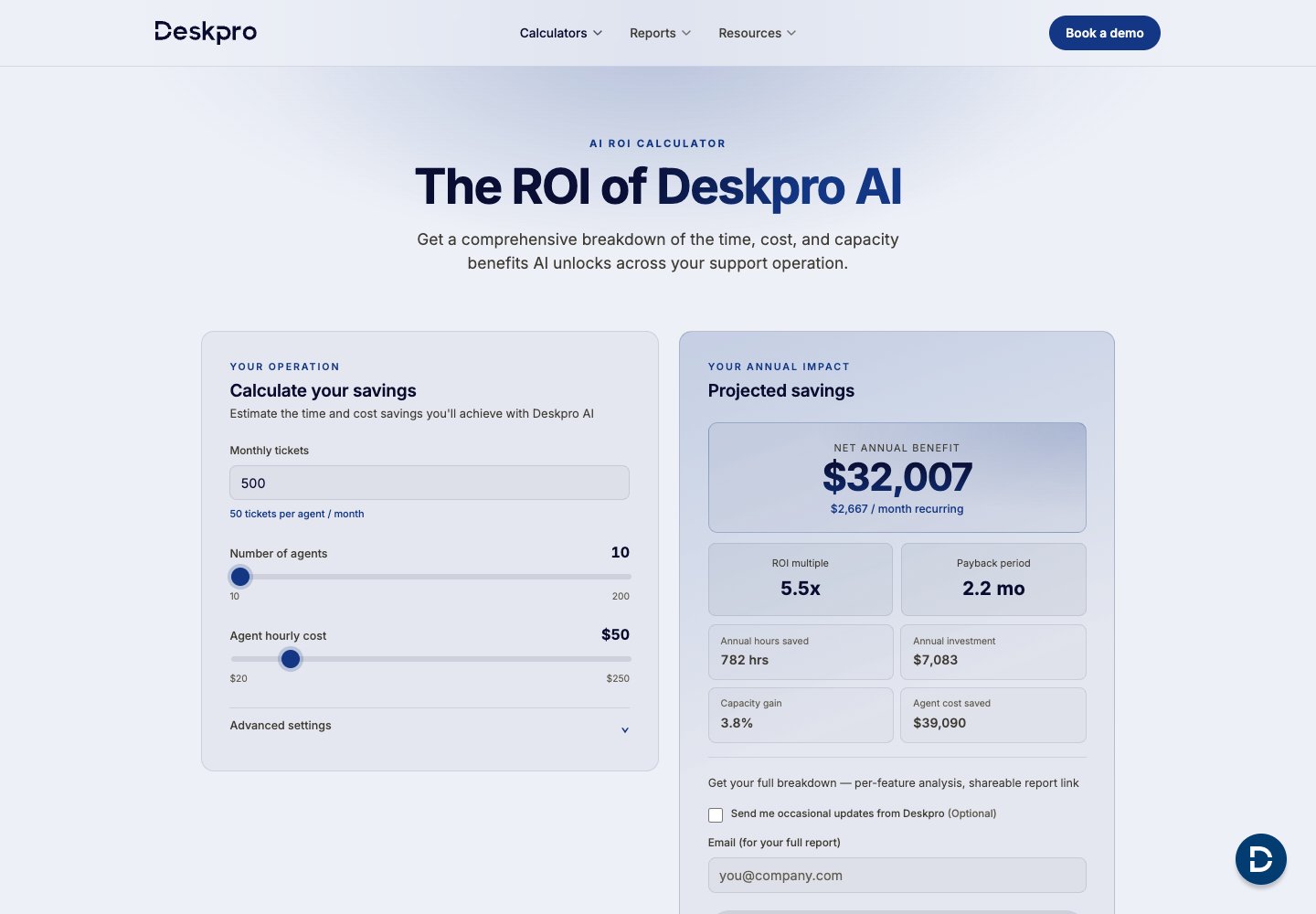Open the Reports menu
The width and height of the screenshot is (1316, 914).
pyautogui.click(x=660, y=33)
